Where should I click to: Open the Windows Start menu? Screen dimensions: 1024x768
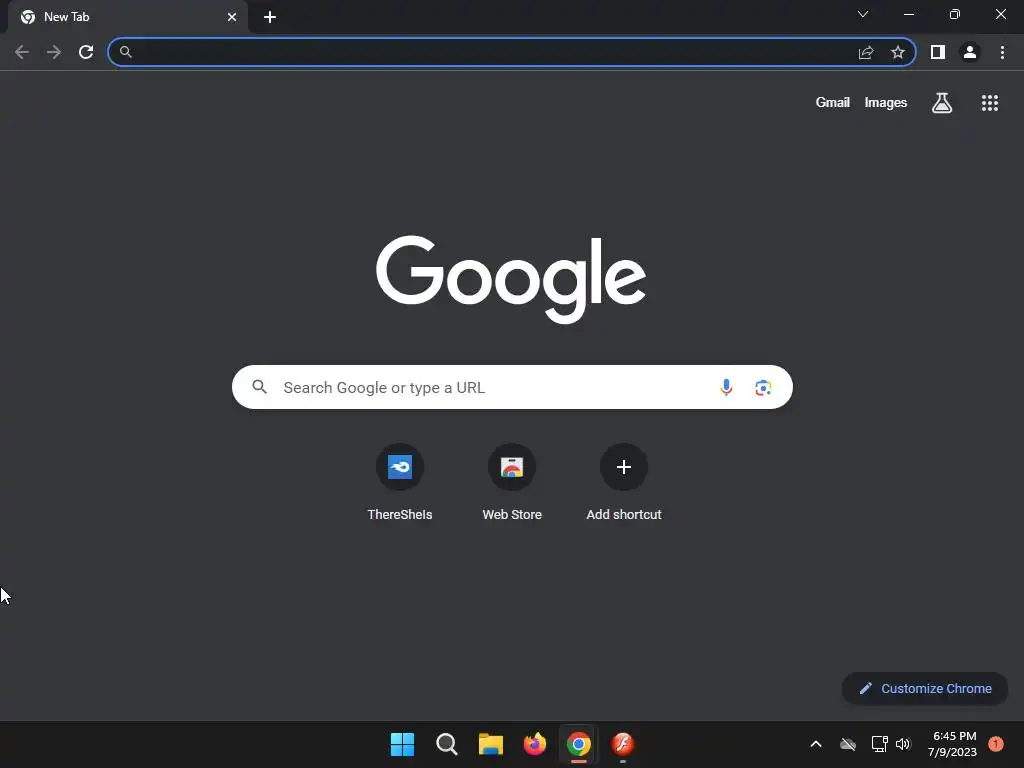[x=402, y=744]
